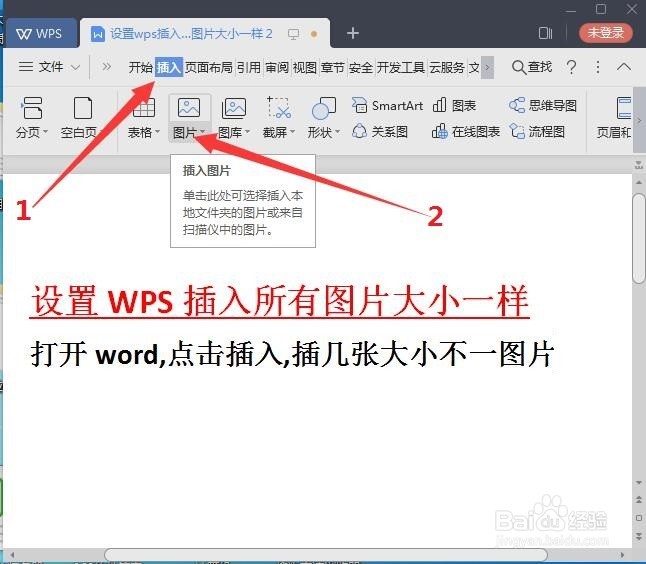
Task: Click the previous page double-up arrow
Action: pos(639,499)
